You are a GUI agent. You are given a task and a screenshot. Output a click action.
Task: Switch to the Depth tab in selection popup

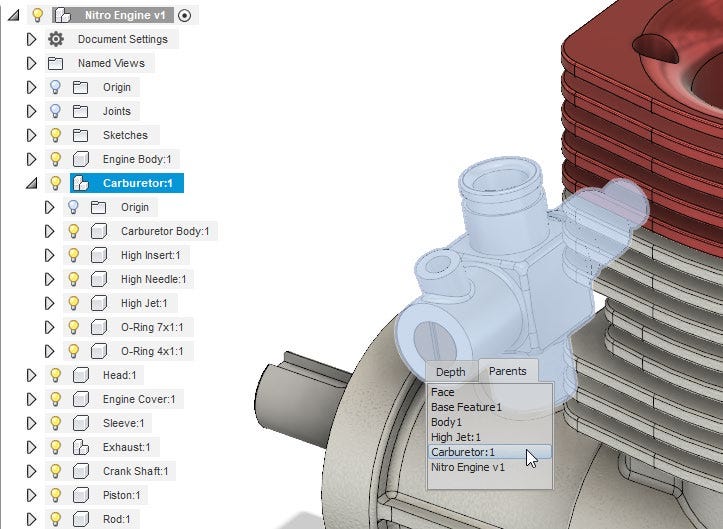tap(450, 372)
